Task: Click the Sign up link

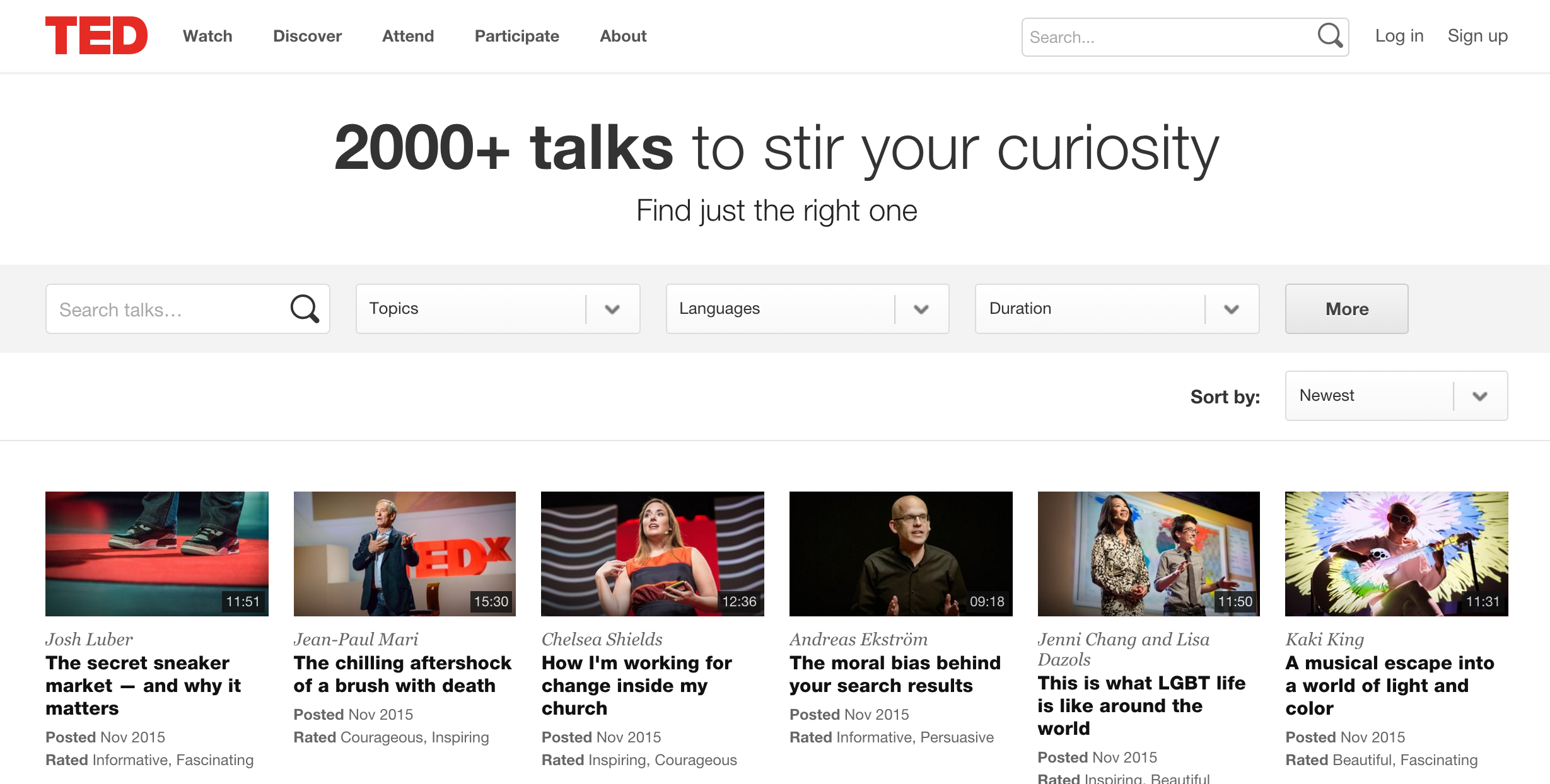Action: 1477,36
